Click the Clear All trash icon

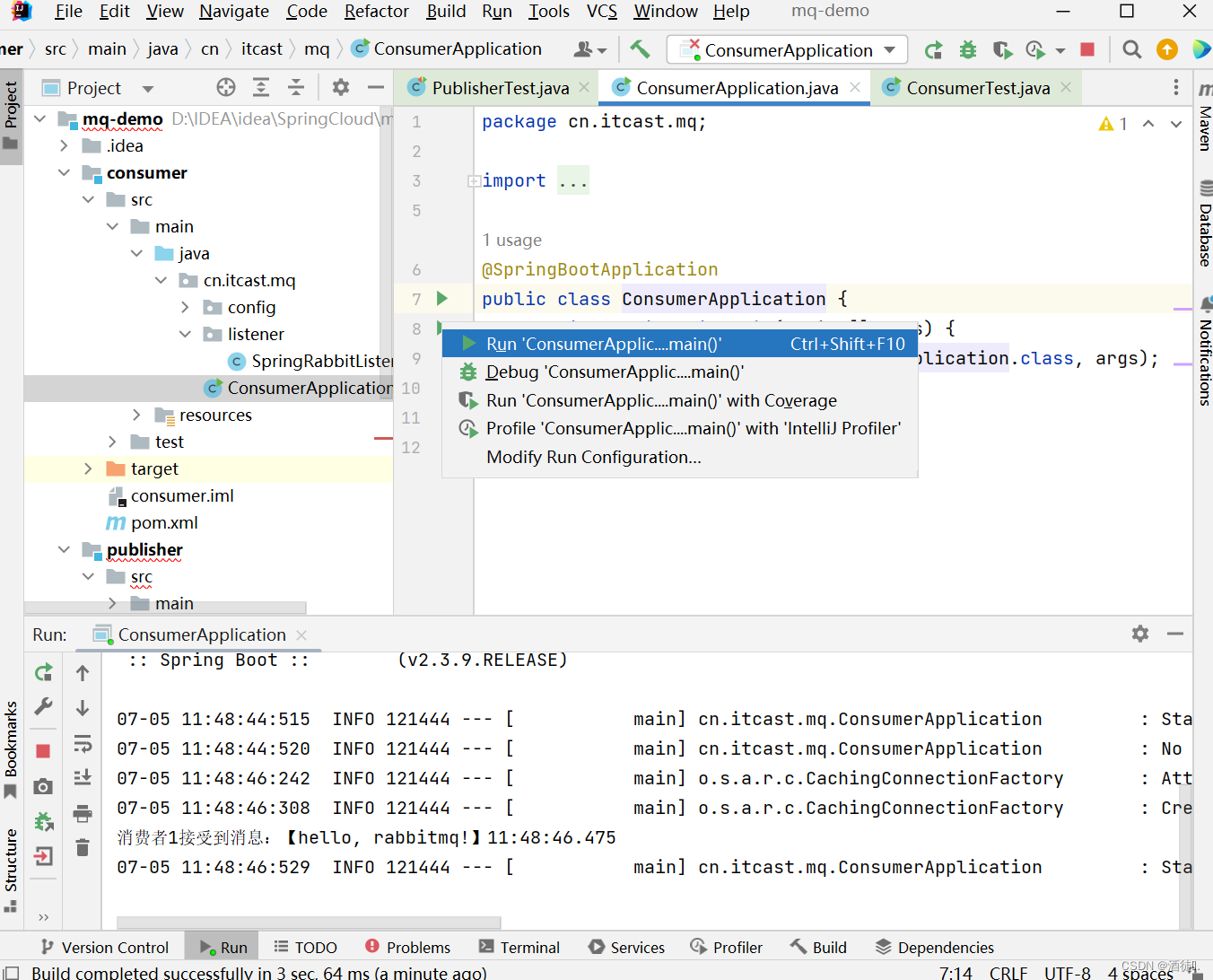tap(83, 847)
